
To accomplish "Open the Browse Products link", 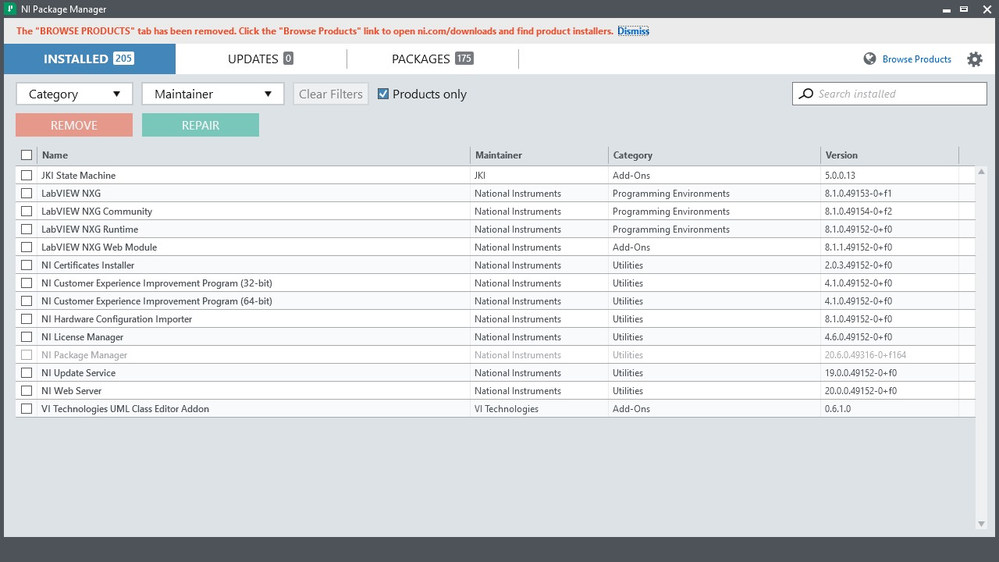I will (916, 59).
